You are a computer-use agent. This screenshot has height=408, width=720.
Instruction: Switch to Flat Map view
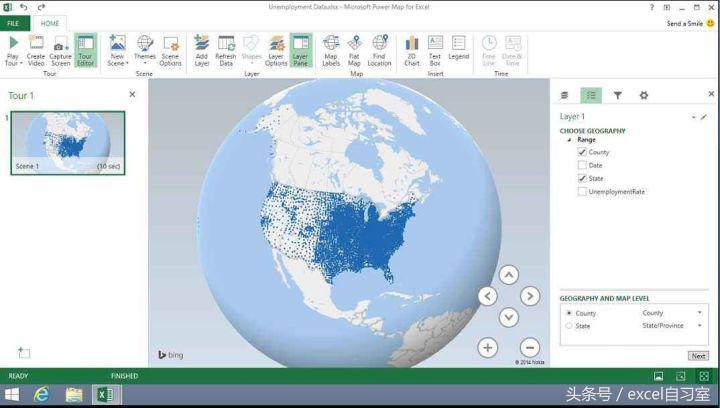click(354, 51)
